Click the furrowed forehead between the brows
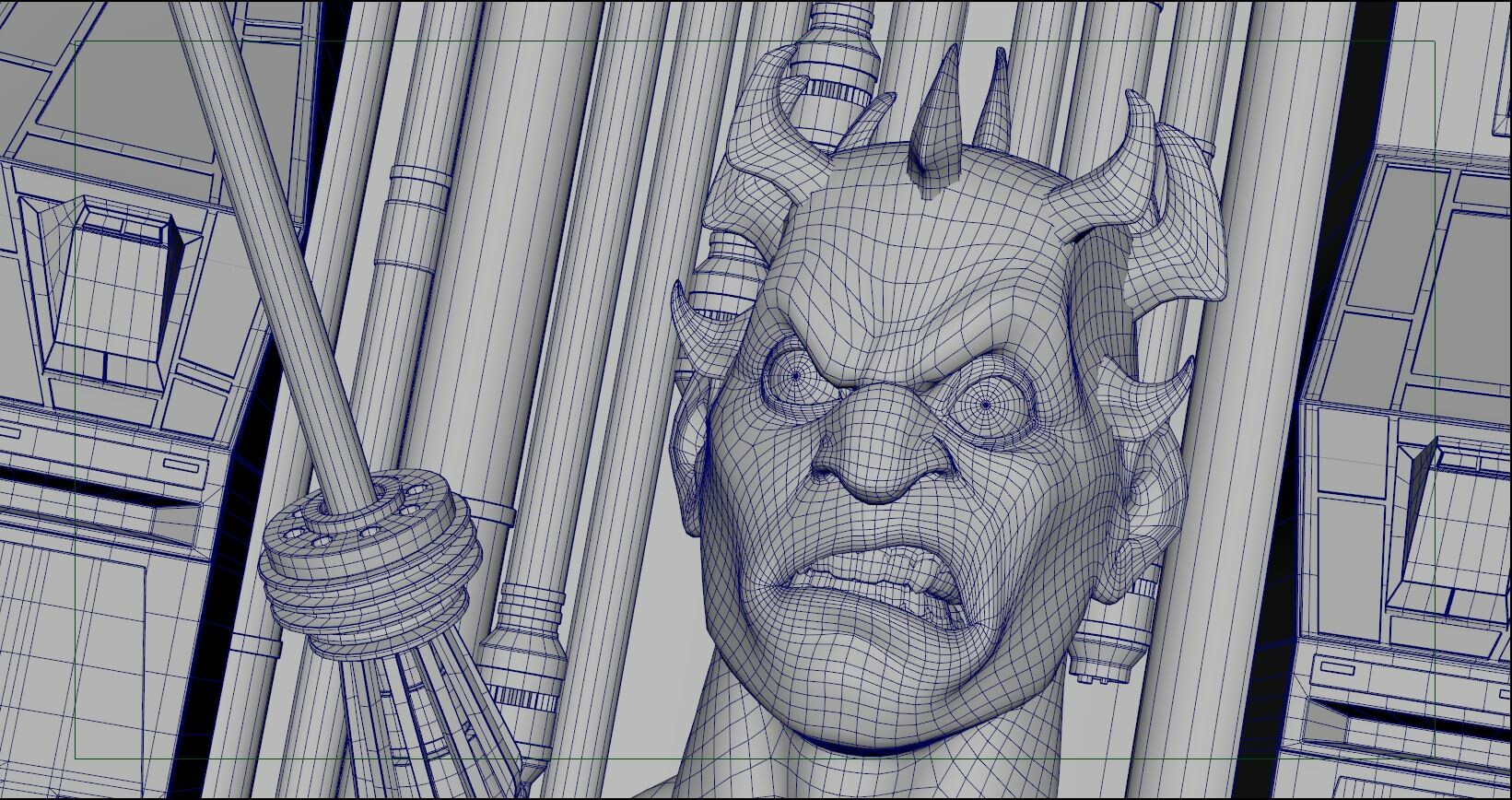This screenshot has height=800, width=1512. [x=883, y=346]
